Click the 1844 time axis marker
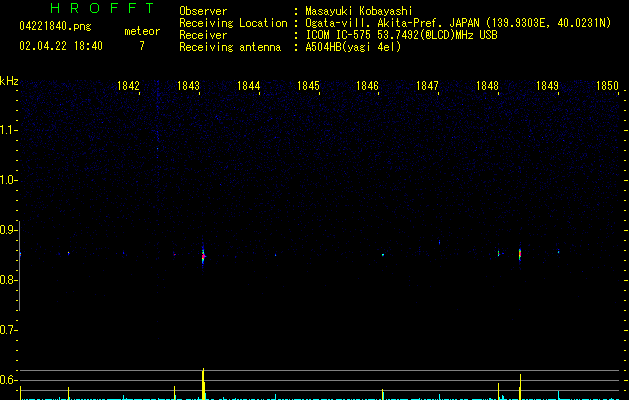 [248, 86]
